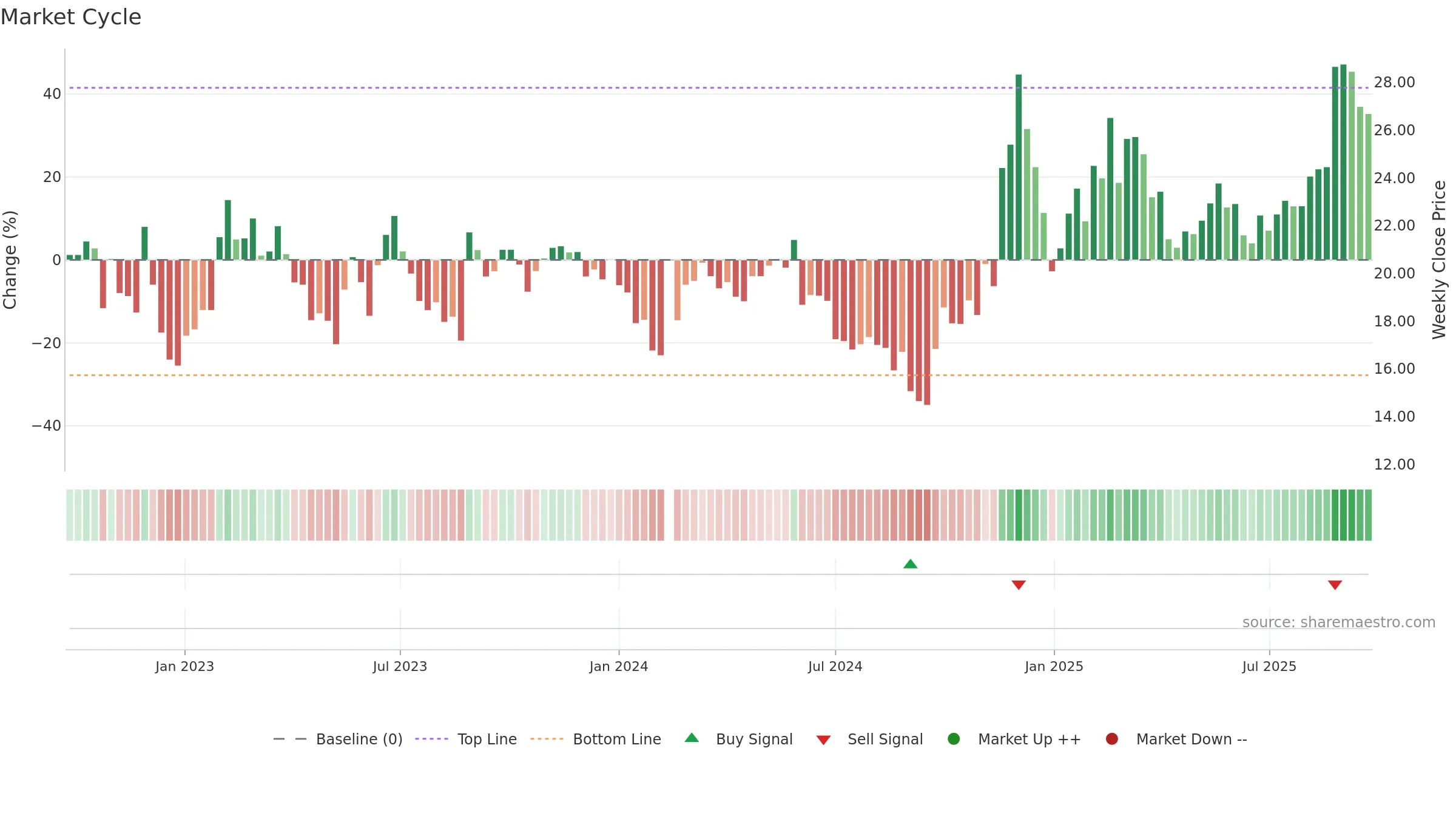
Task: Click the buy signal marker near Sep 2024
Action: coord(910,564)
